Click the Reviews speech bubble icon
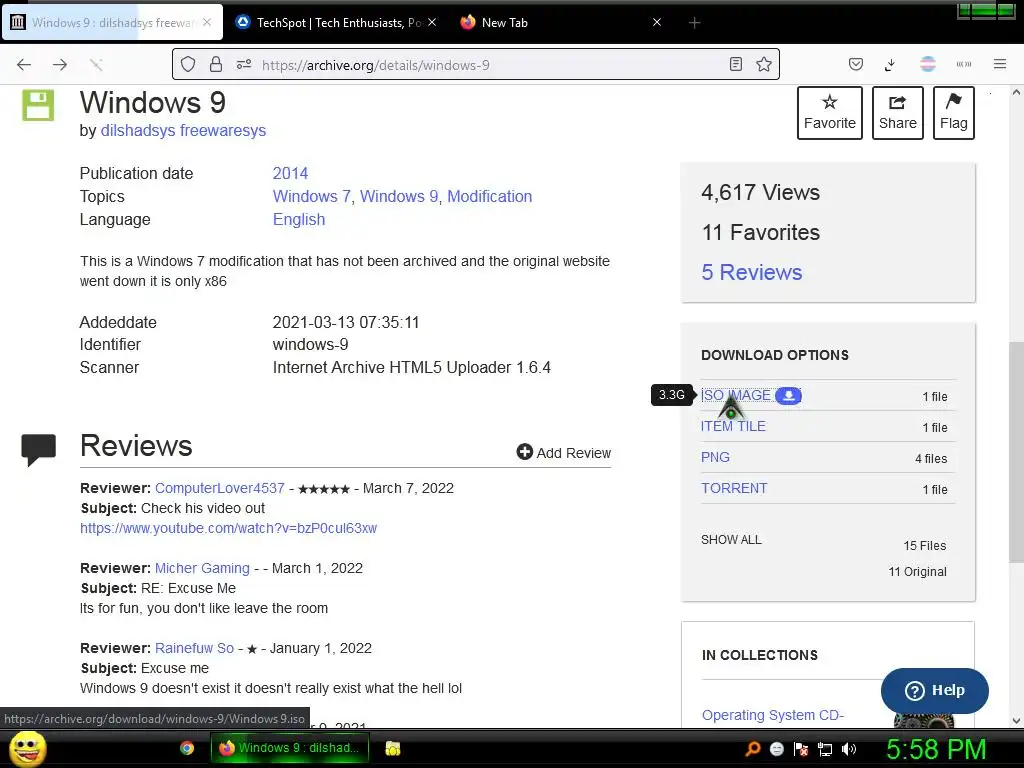 click(x=39, y=449)
